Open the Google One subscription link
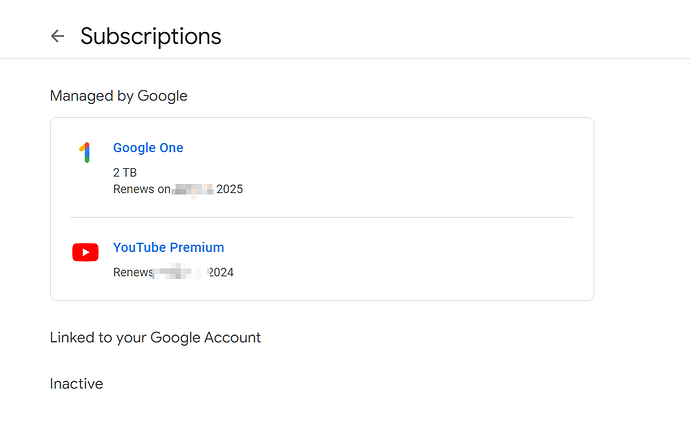690x421 pixels. coord(148,148)
